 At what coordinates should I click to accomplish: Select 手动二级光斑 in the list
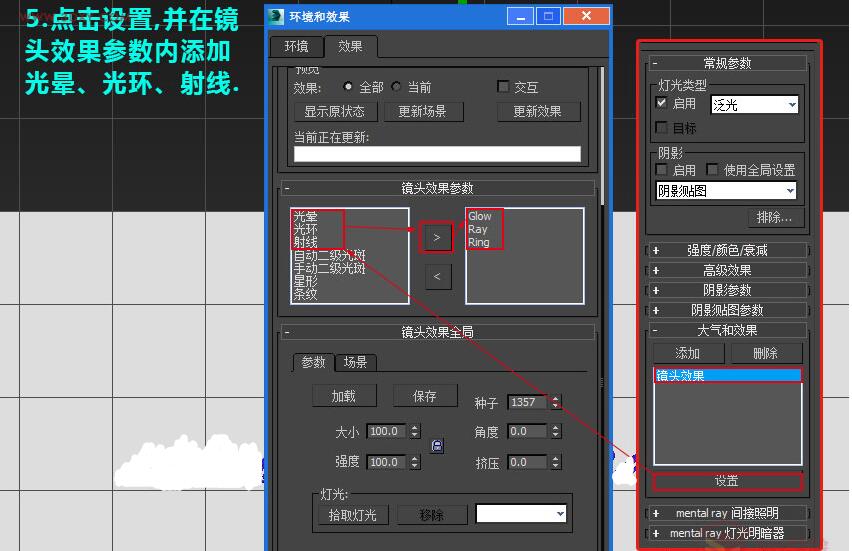coord(329,268)
